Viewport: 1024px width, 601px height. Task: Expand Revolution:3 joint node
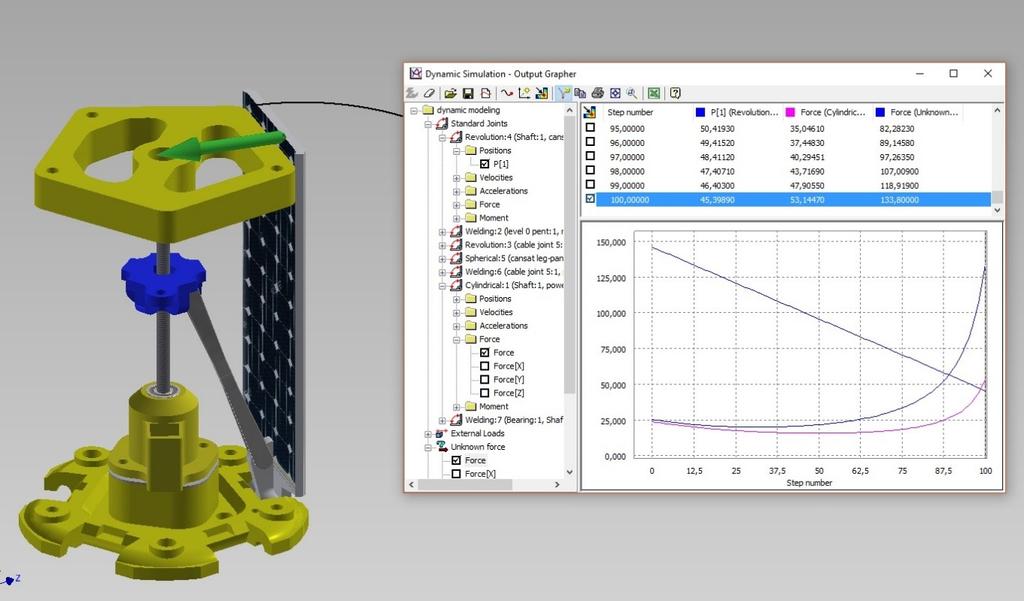pos(443,245)
